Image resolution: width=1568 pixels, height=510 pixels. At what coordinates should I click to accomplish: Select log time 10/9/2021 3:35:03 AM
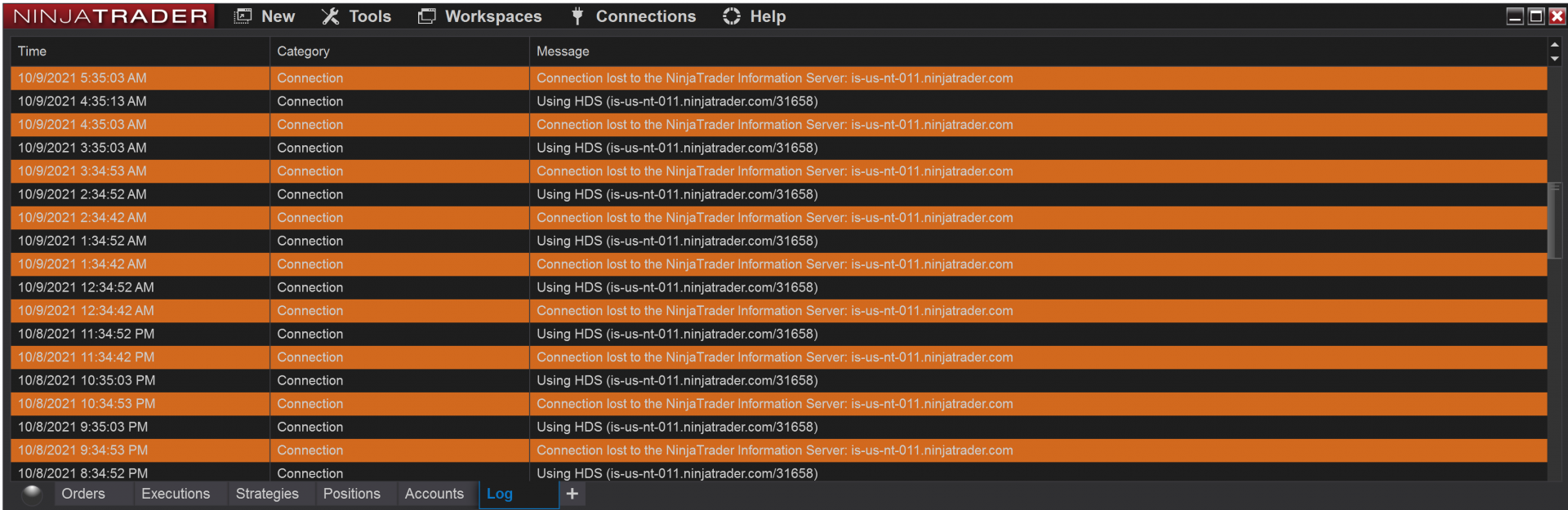(82, 148)
